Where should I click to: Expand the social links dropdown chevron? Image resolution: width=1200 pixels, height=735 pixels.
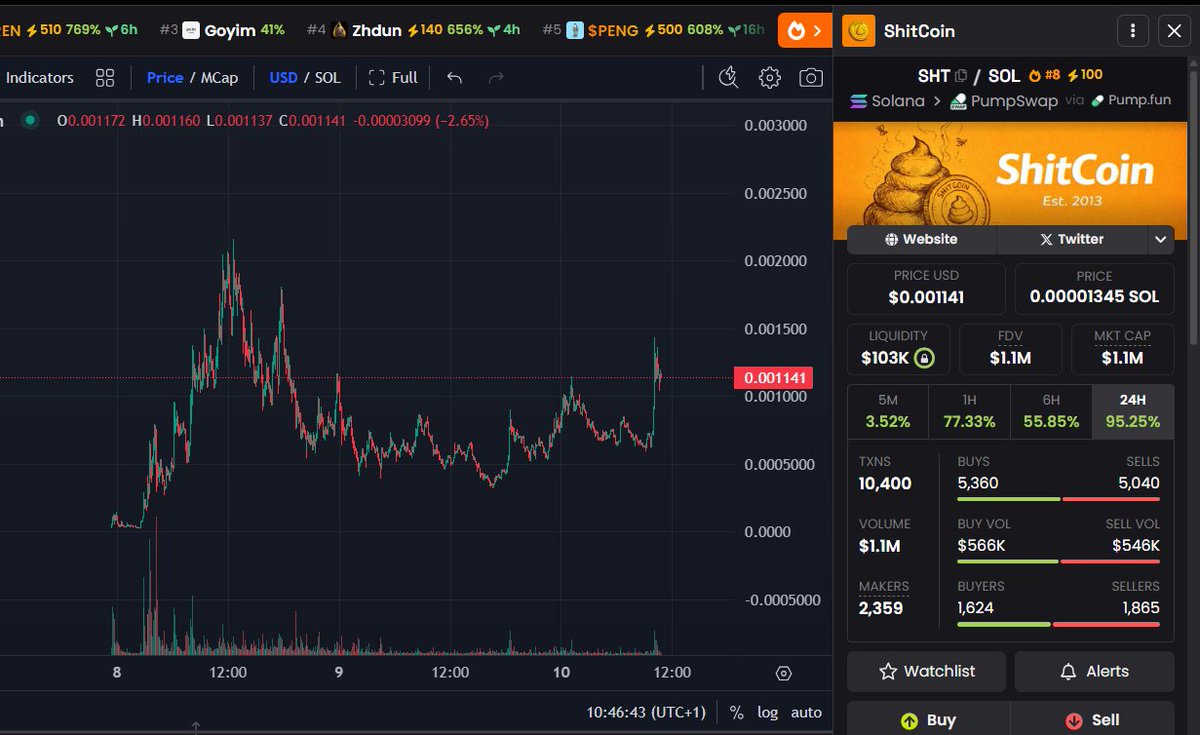click(x=1160, y=239)
